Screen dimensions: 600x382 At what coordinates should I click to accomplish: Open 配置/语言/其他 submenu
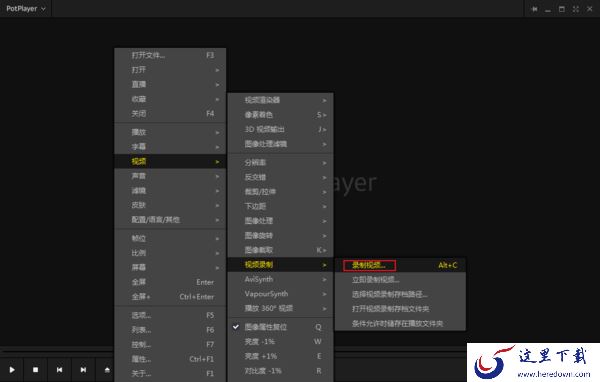click(x=170, y=220)
